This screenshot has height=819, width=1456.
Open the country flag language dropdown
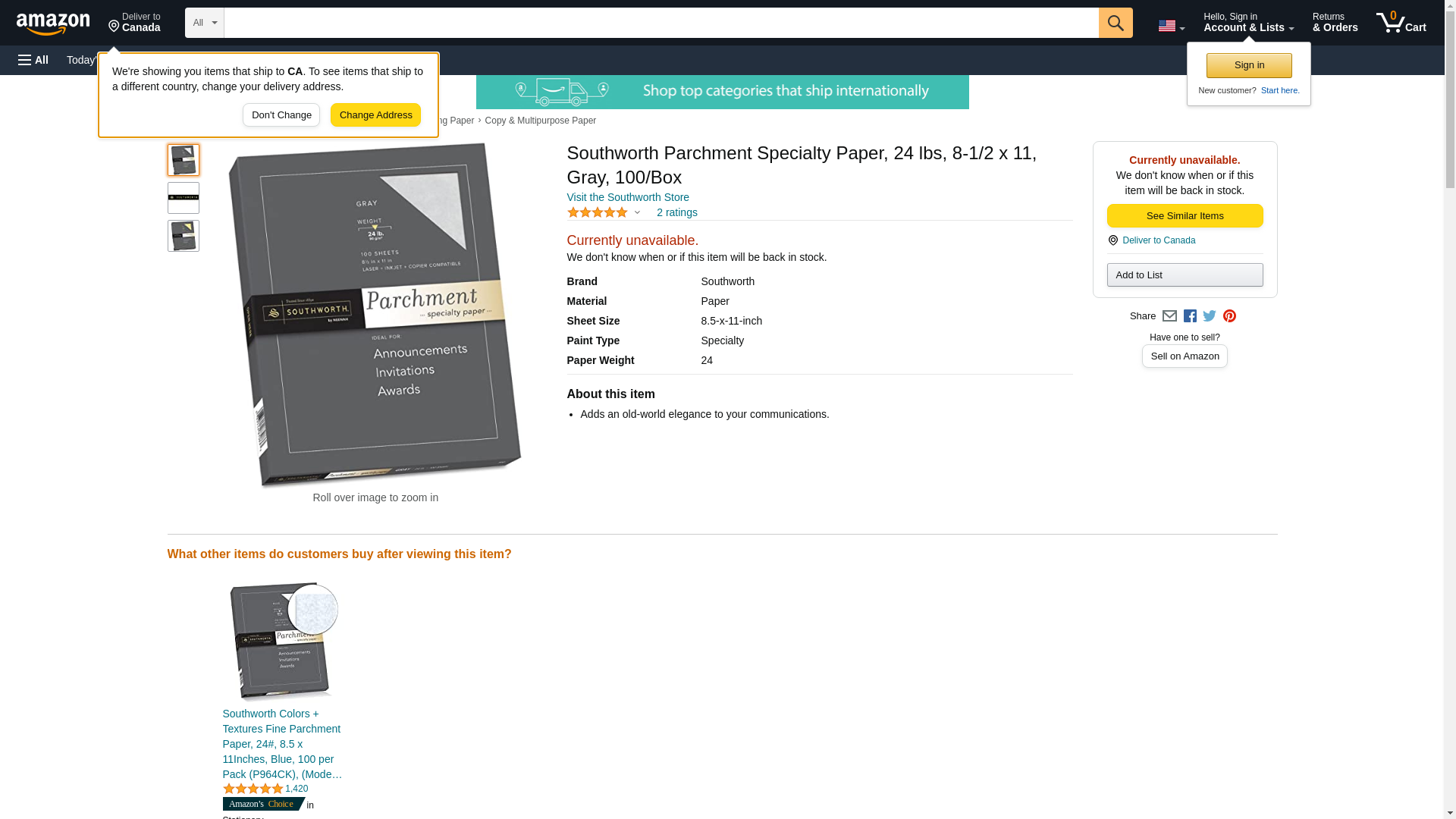1171,26
